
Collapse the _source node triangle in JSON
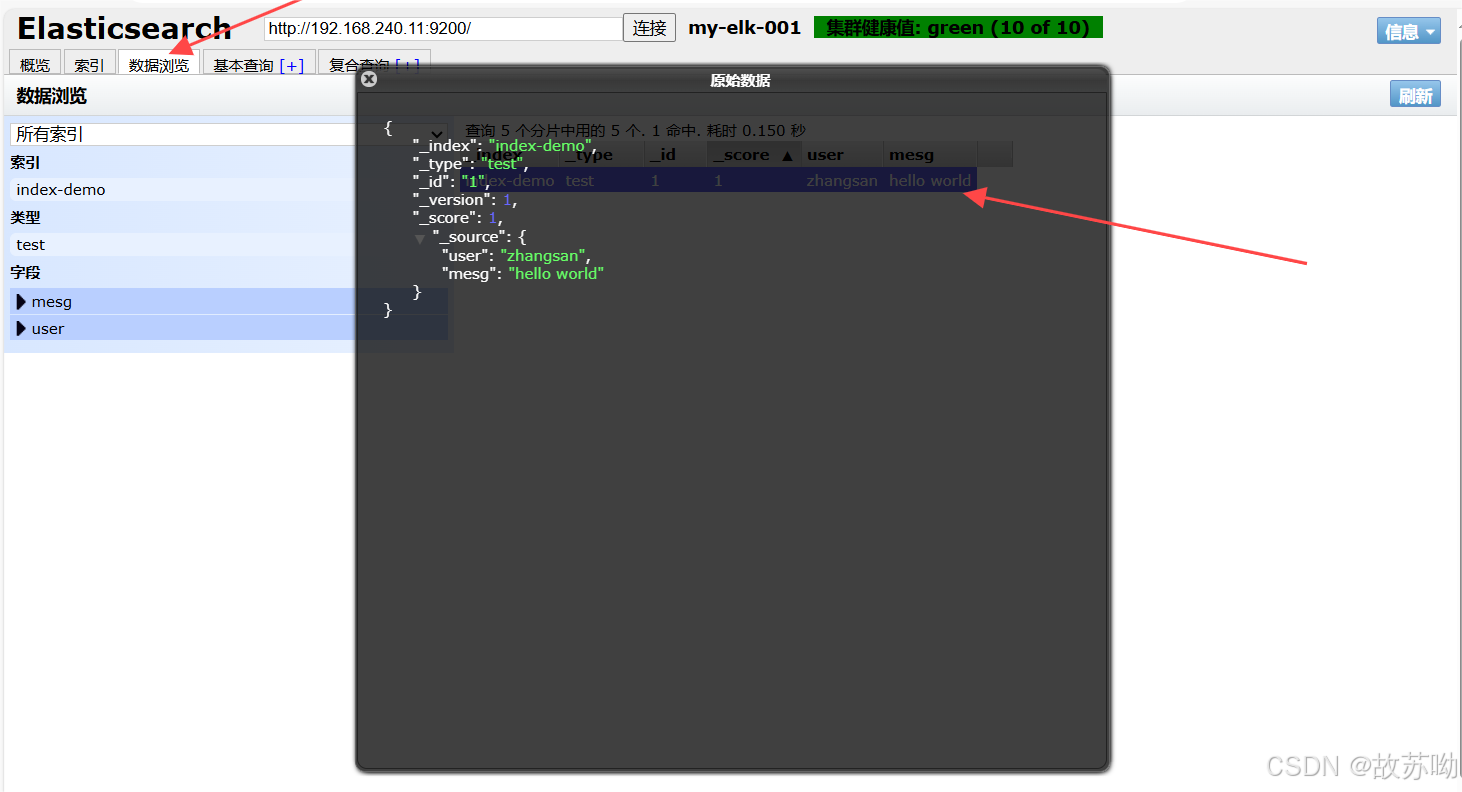pos(420,239)
